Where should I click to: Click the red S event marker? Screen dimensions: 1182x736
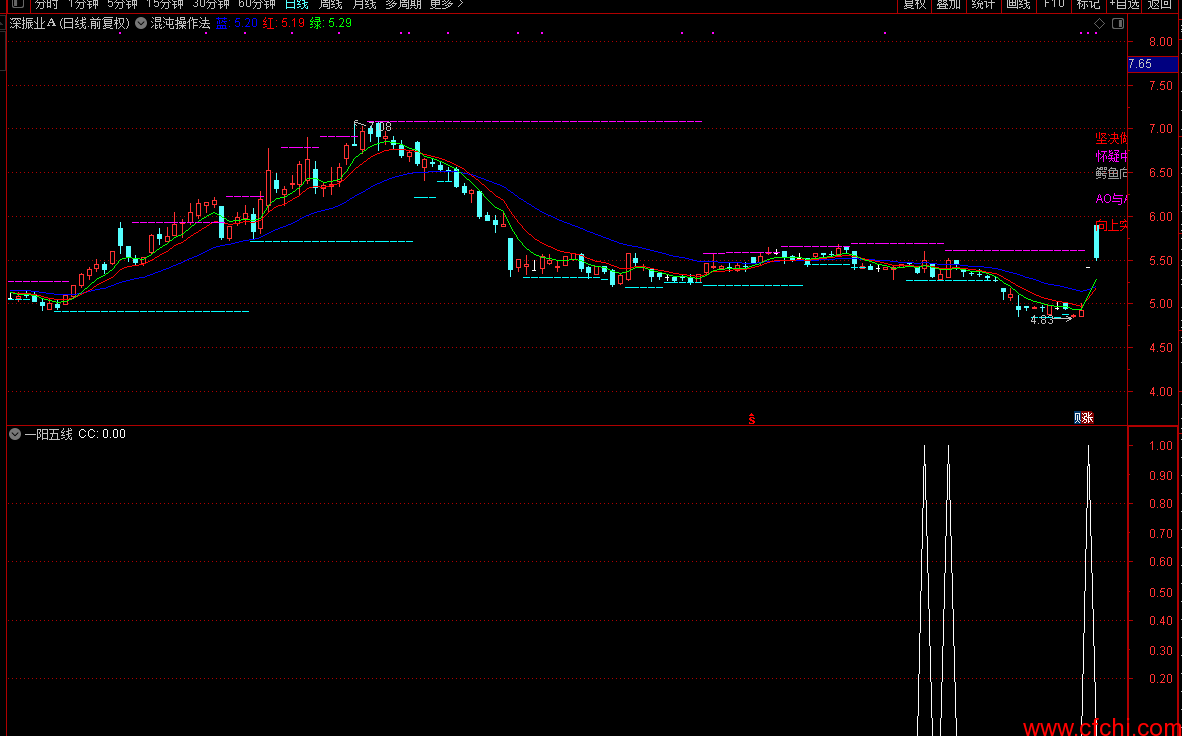pyautogui.click(x=751, y=419)
